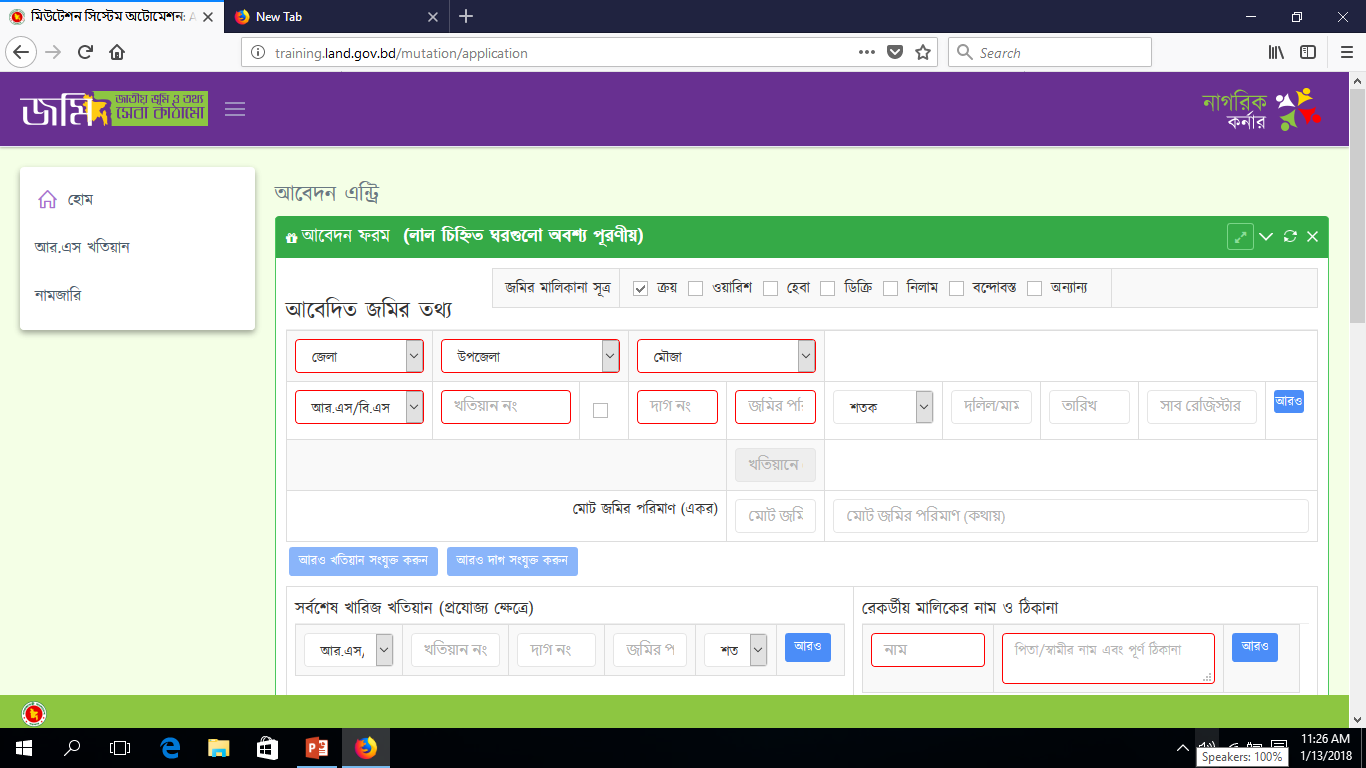Click the fullscreen expand icon on form panel

tap(1240, 237)
